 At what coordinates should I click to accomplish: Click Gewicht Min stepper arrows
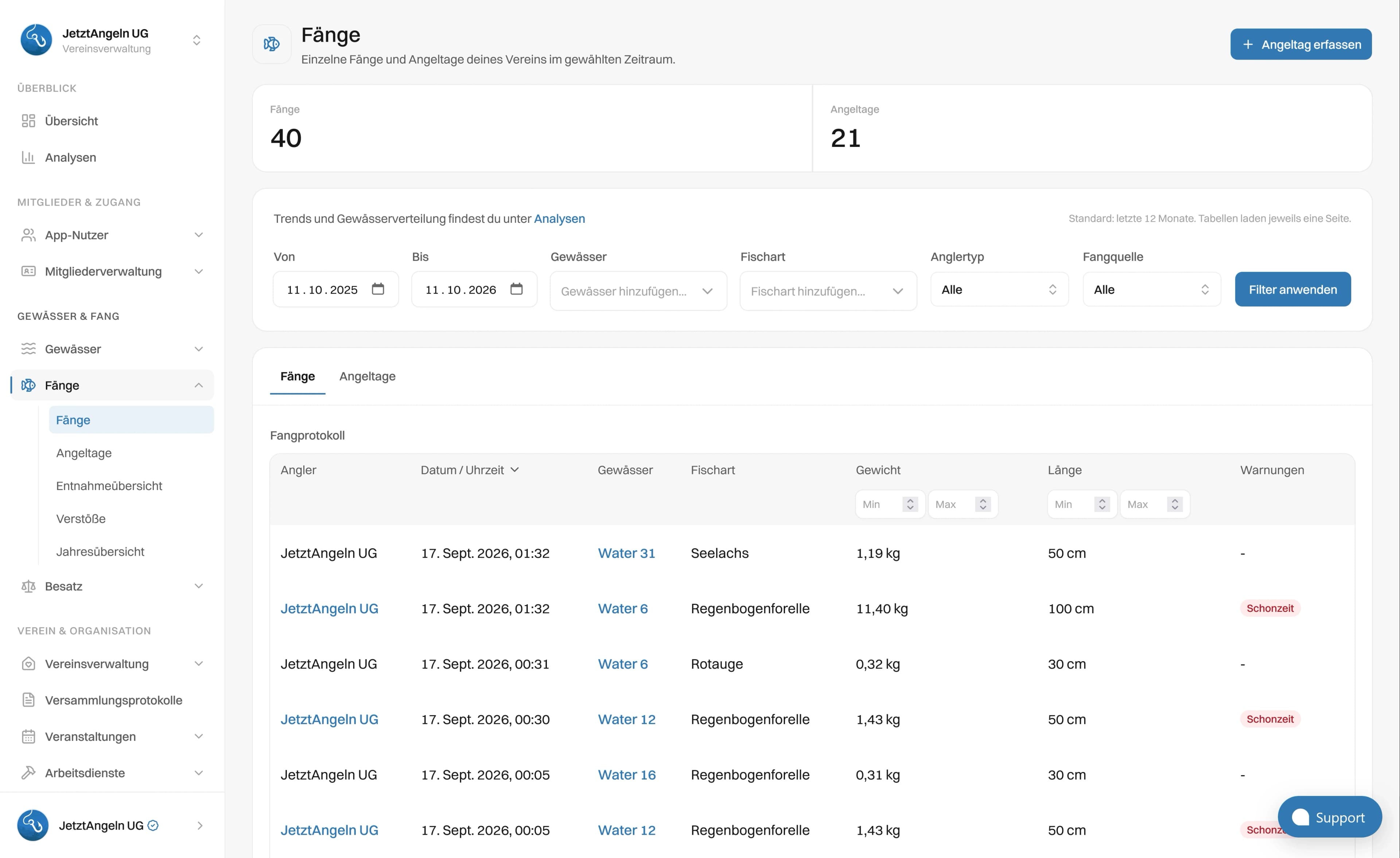pos(910,504)
